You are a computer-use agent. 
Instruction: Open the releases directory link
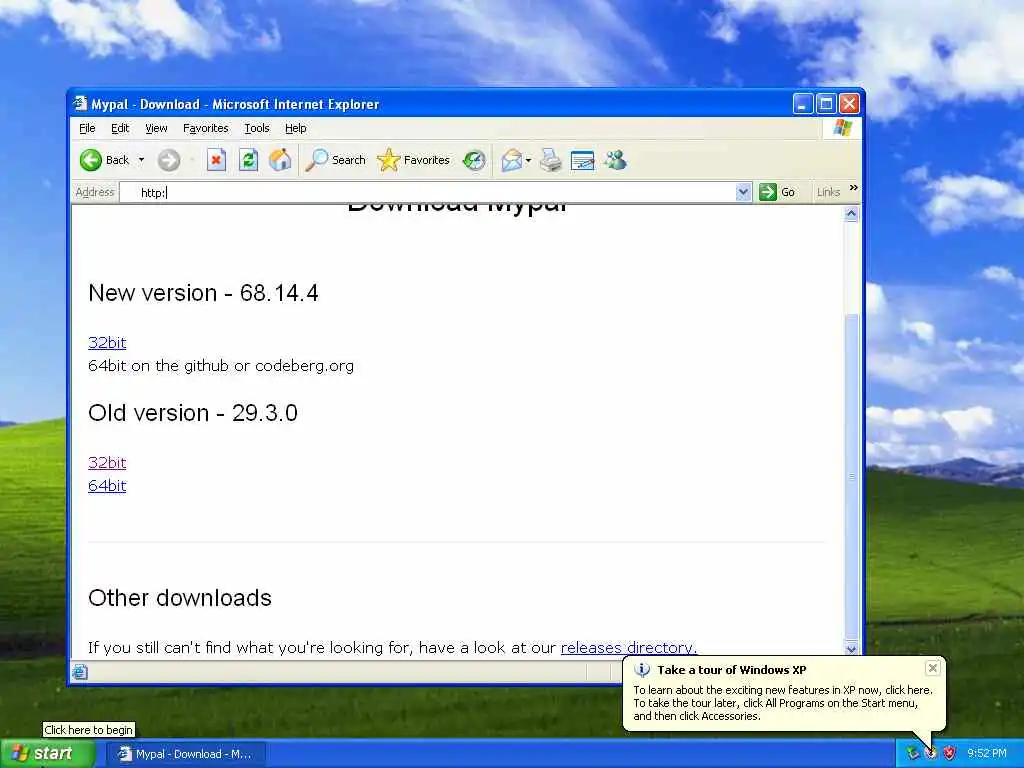[x=628, y=647]
